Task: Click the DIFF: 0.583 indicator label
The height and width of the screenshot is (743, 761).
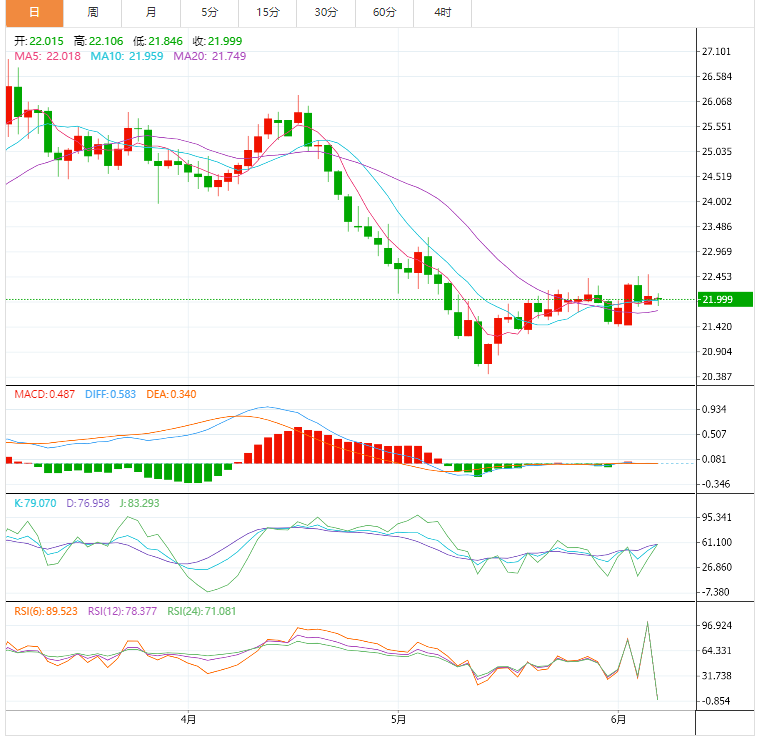Action: (x=110, y=394)
